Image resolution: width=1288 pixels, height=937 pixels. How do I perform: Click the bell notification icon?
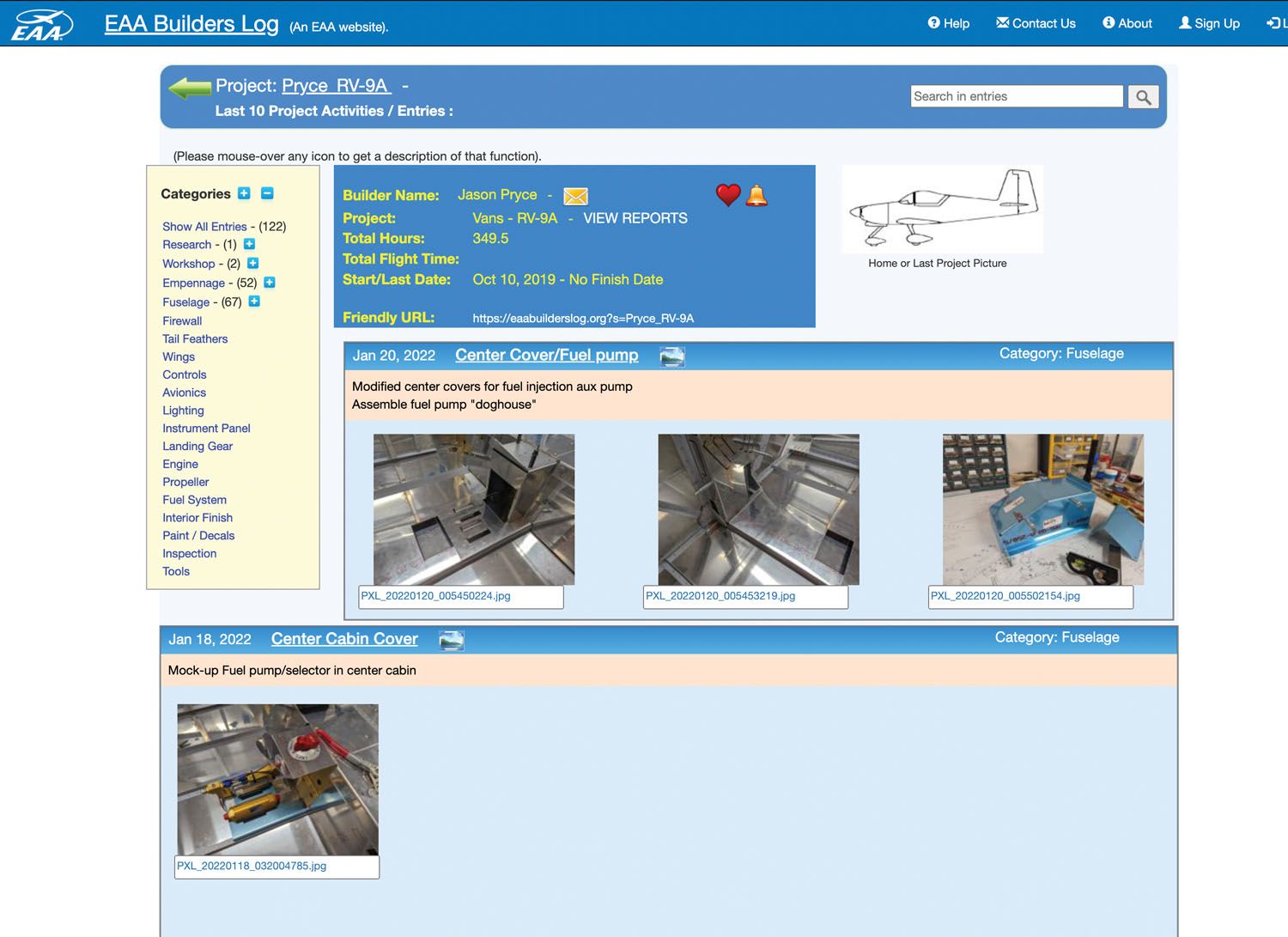(756, 196)
